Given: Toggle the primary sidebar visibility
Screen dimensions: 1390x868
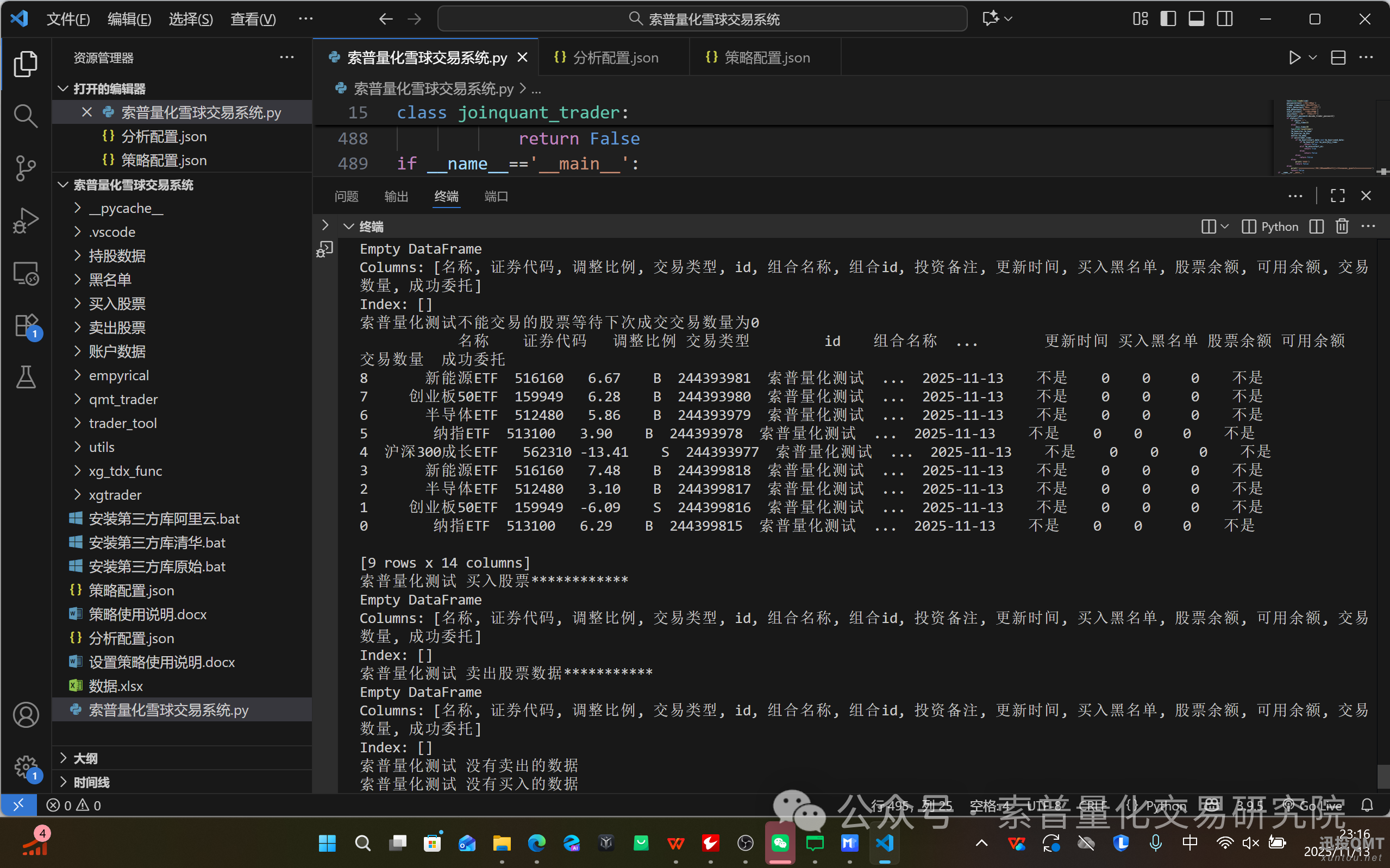Looking at the screenshot, I should click(1168, 18).
